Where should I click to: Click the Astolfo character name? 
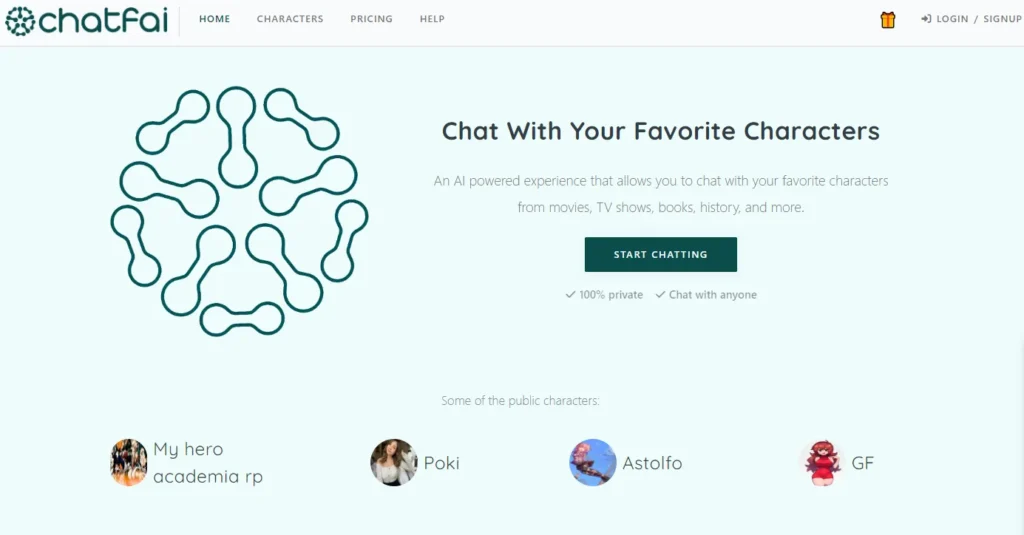[652, 463]
